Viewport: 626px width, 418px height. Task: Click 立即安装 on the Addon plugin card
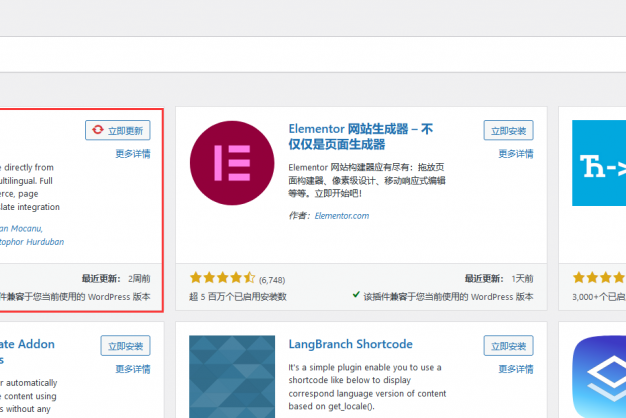click(126, 346)
